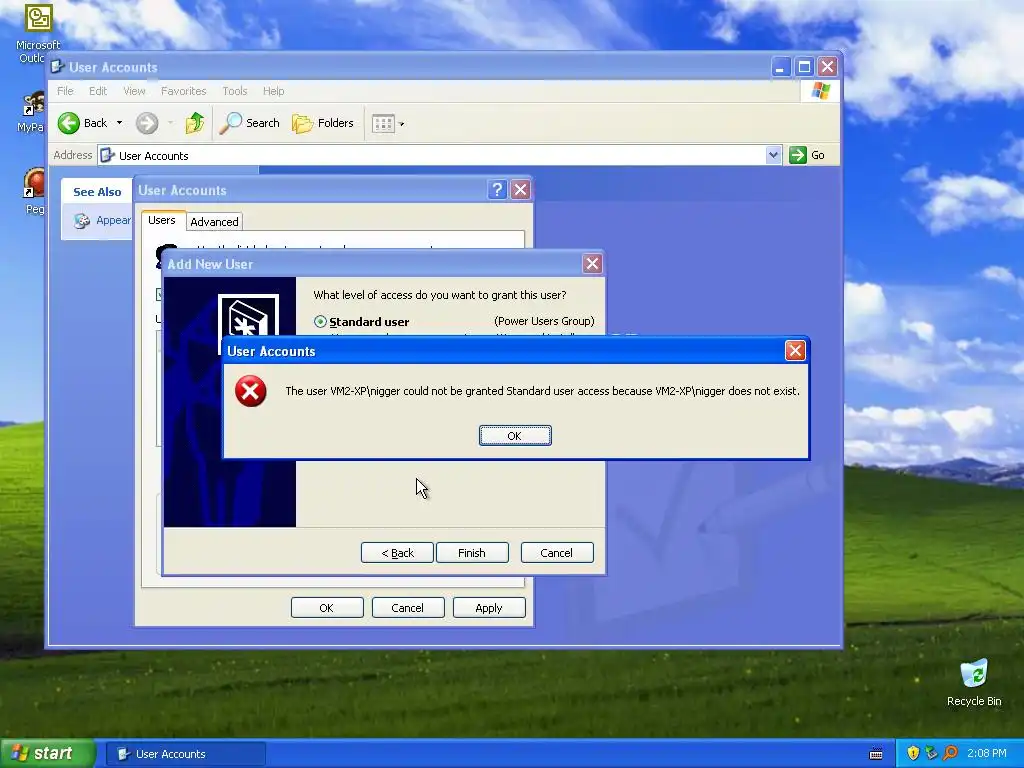Click the Forward arrow icon
The image size is (1024, 768).
pos(147,123)
